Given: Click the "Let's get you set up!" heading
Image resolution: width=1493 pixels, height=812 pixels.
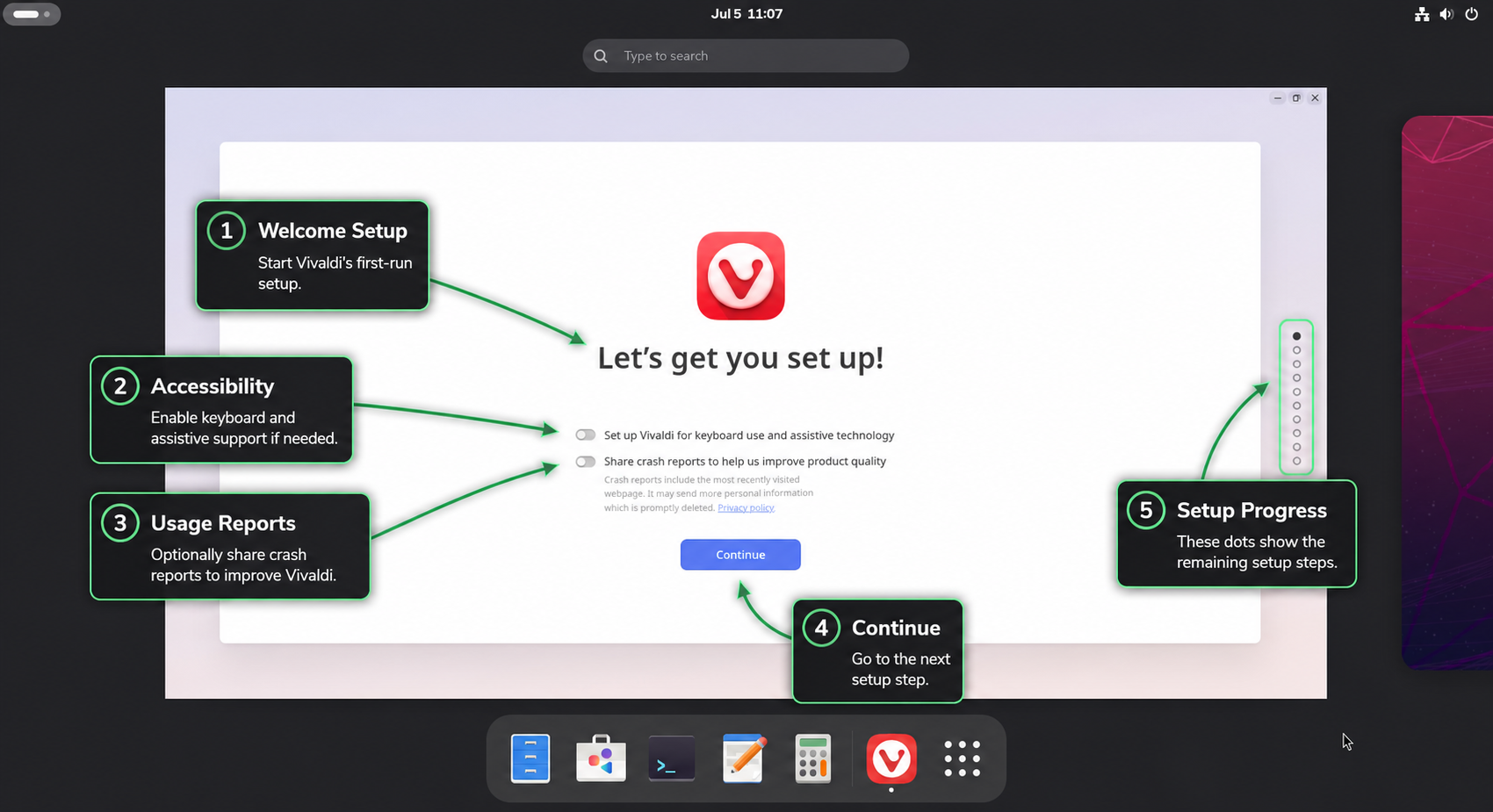Looking at the screenshot, I should [x=740, y=358].
